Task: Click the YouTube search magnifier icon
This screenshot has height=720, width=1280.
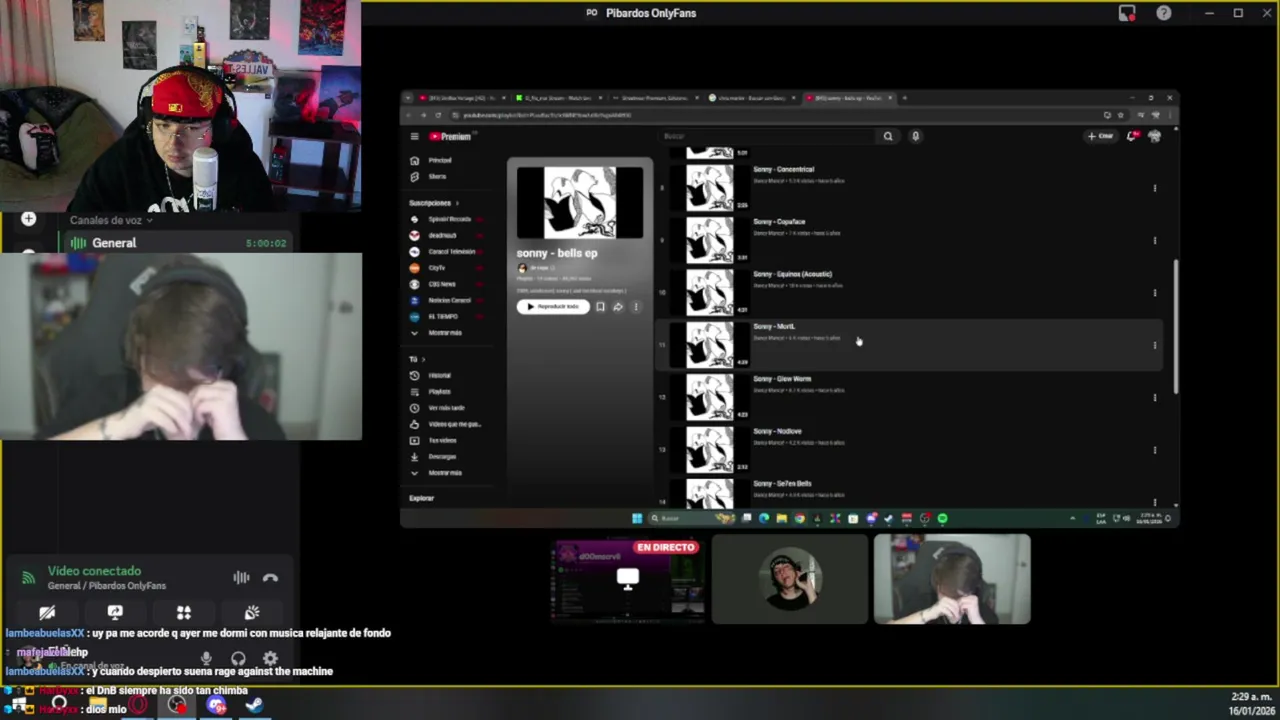Action: click(x=888, y=136)
